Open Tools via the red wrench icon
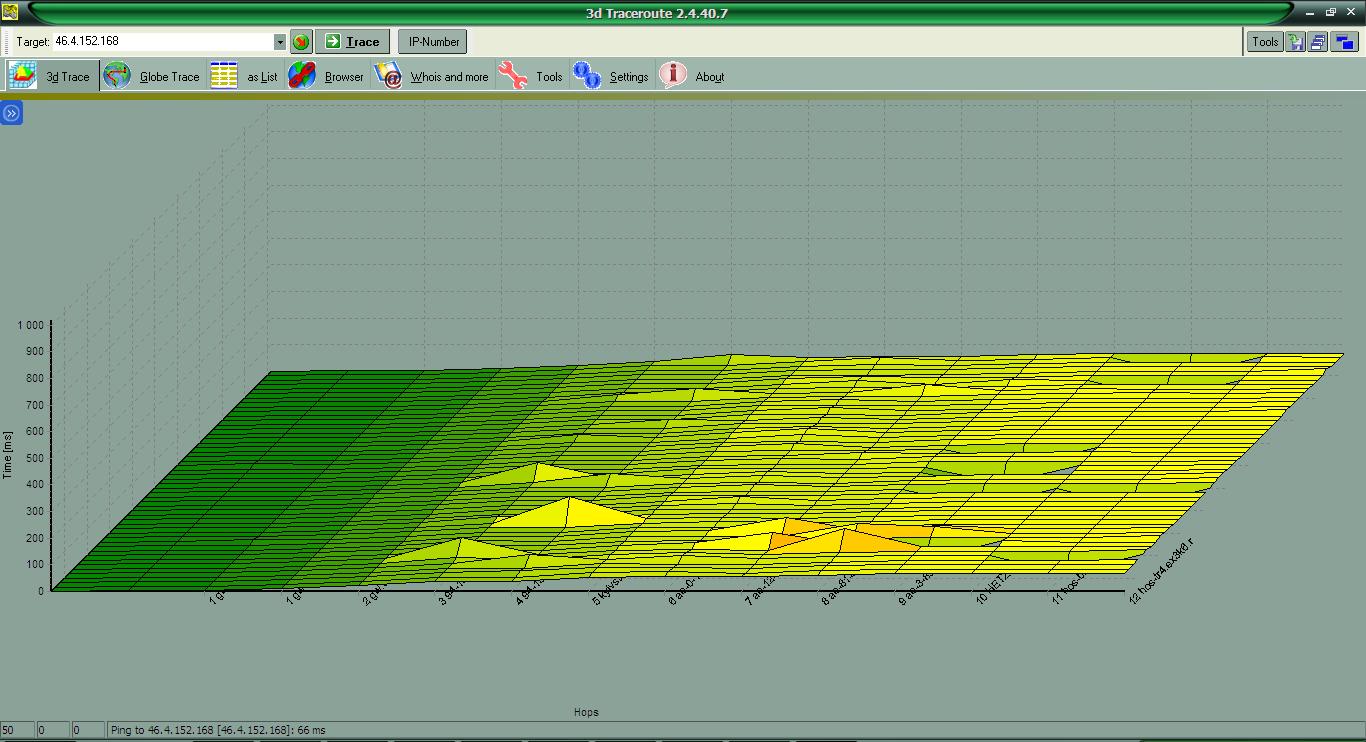This screenshot has height=742, width=1366. (531, 77)
